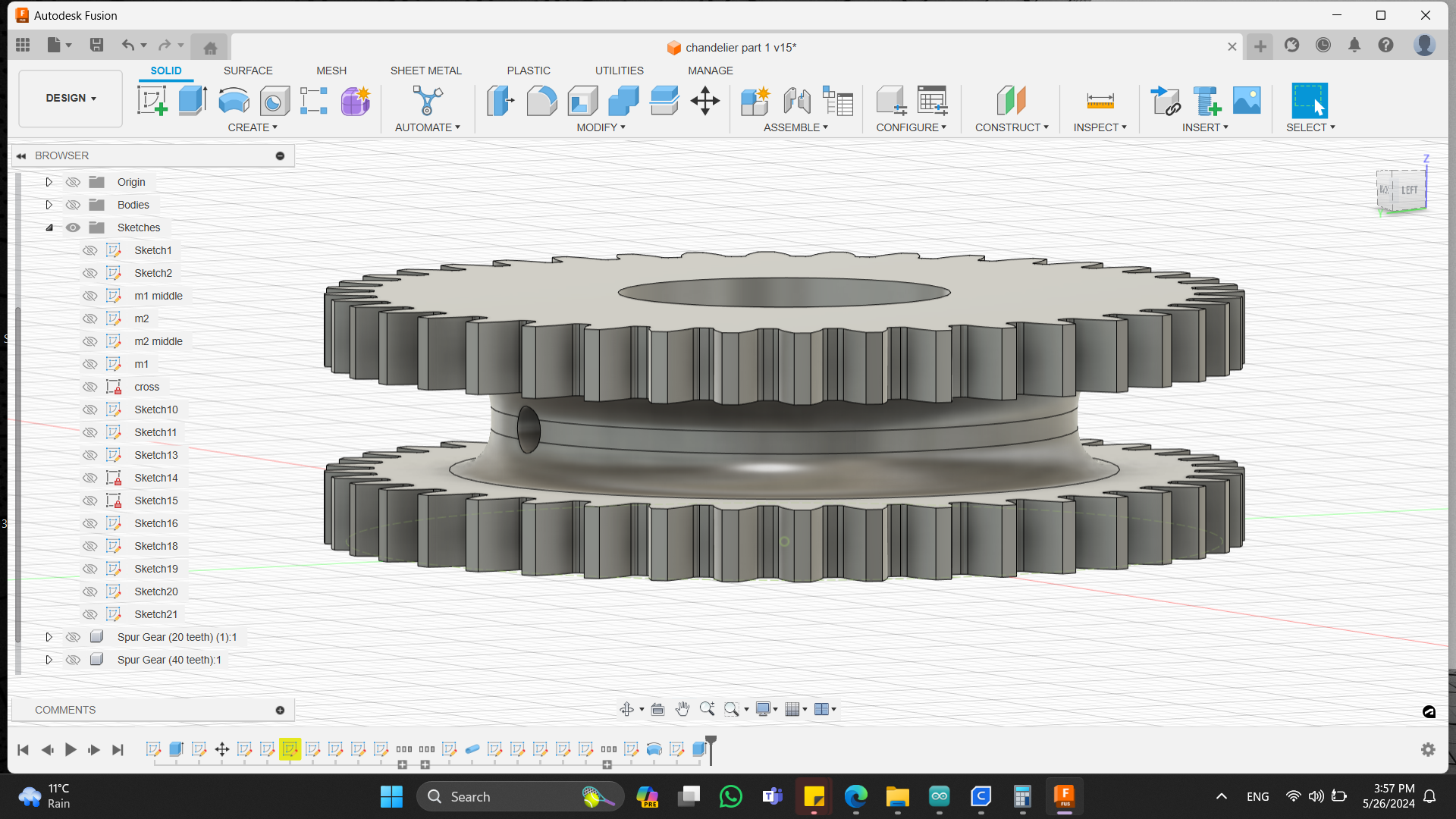Click the Windows taskbar Search box
Screen dimensions: 1456x819
click(520, 796)
